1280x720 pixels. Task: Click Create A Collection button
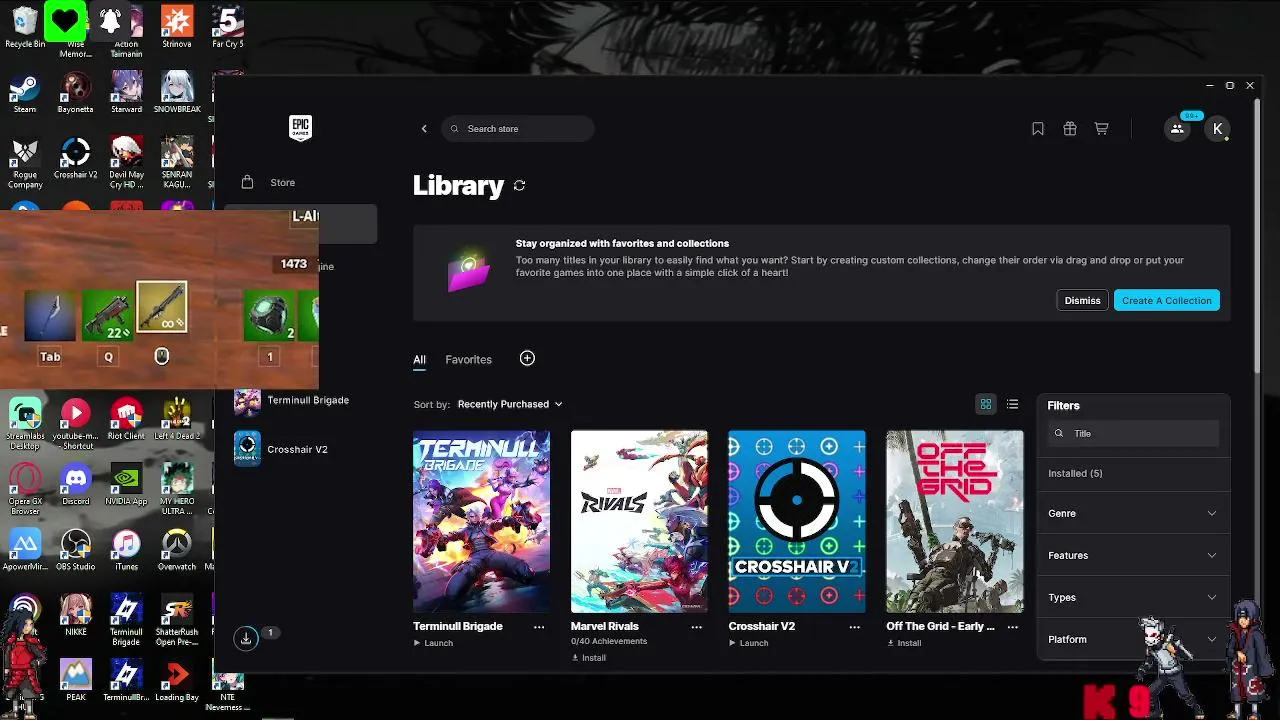point(1166,300)
